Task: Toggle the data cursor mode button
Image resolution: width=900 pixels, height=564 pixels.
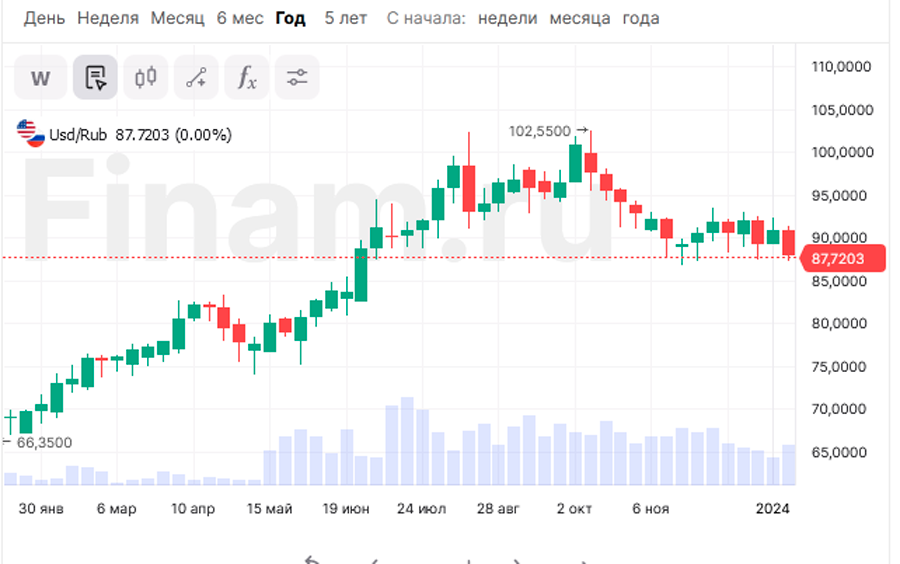Action: tap(95, 78)
